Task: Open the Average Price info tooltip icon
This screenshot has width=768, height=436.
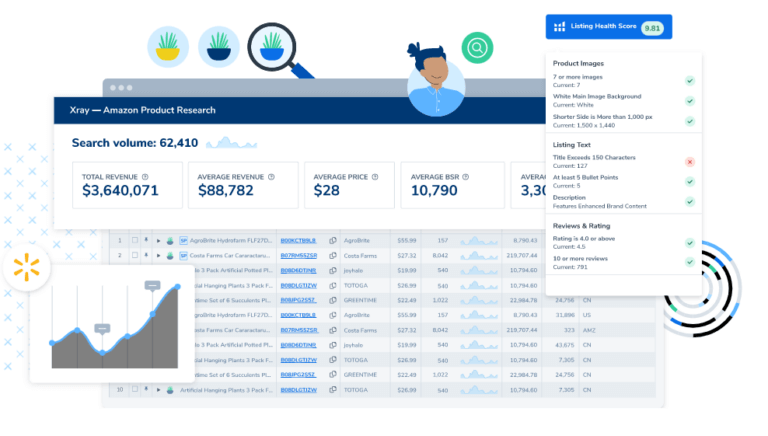Action: click(375, 177)
